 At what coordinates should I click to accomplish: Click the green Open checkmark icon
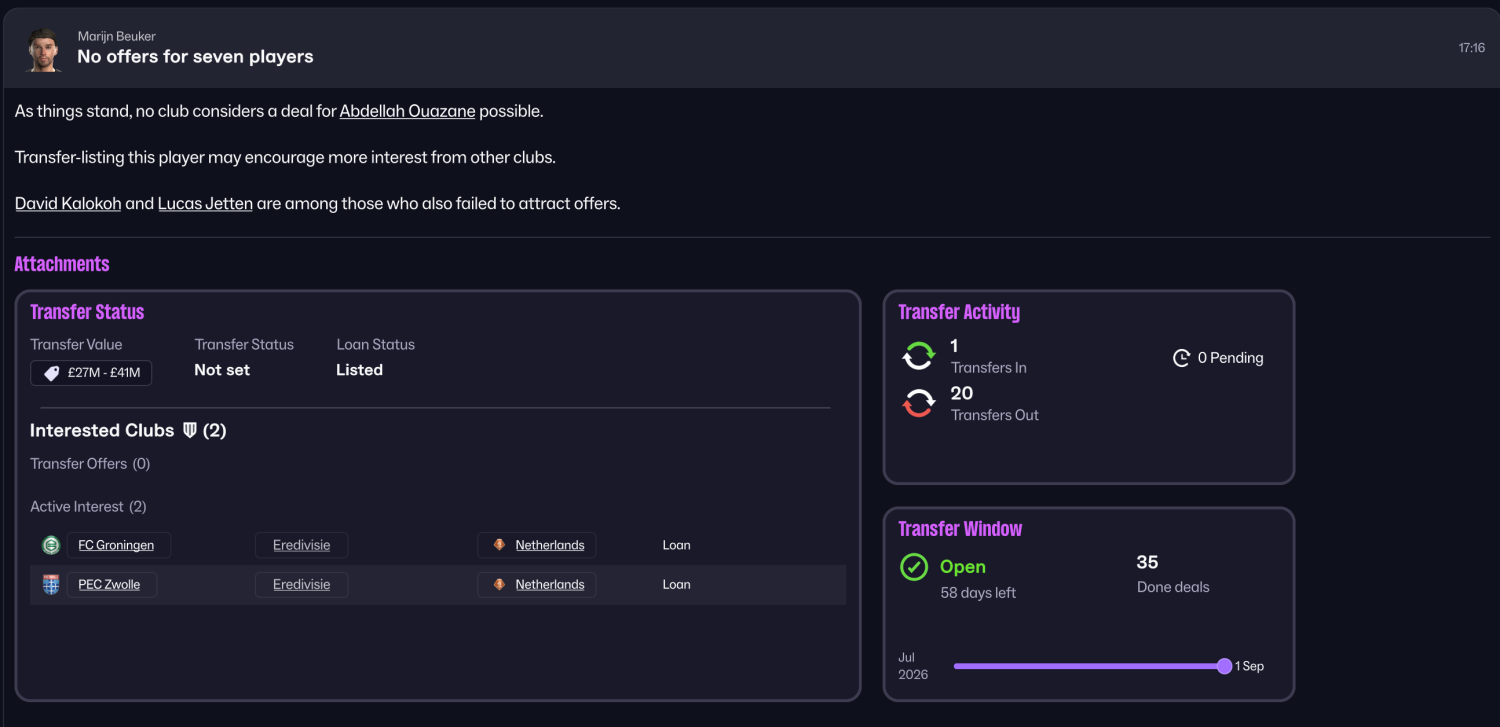tap(914, 567)
